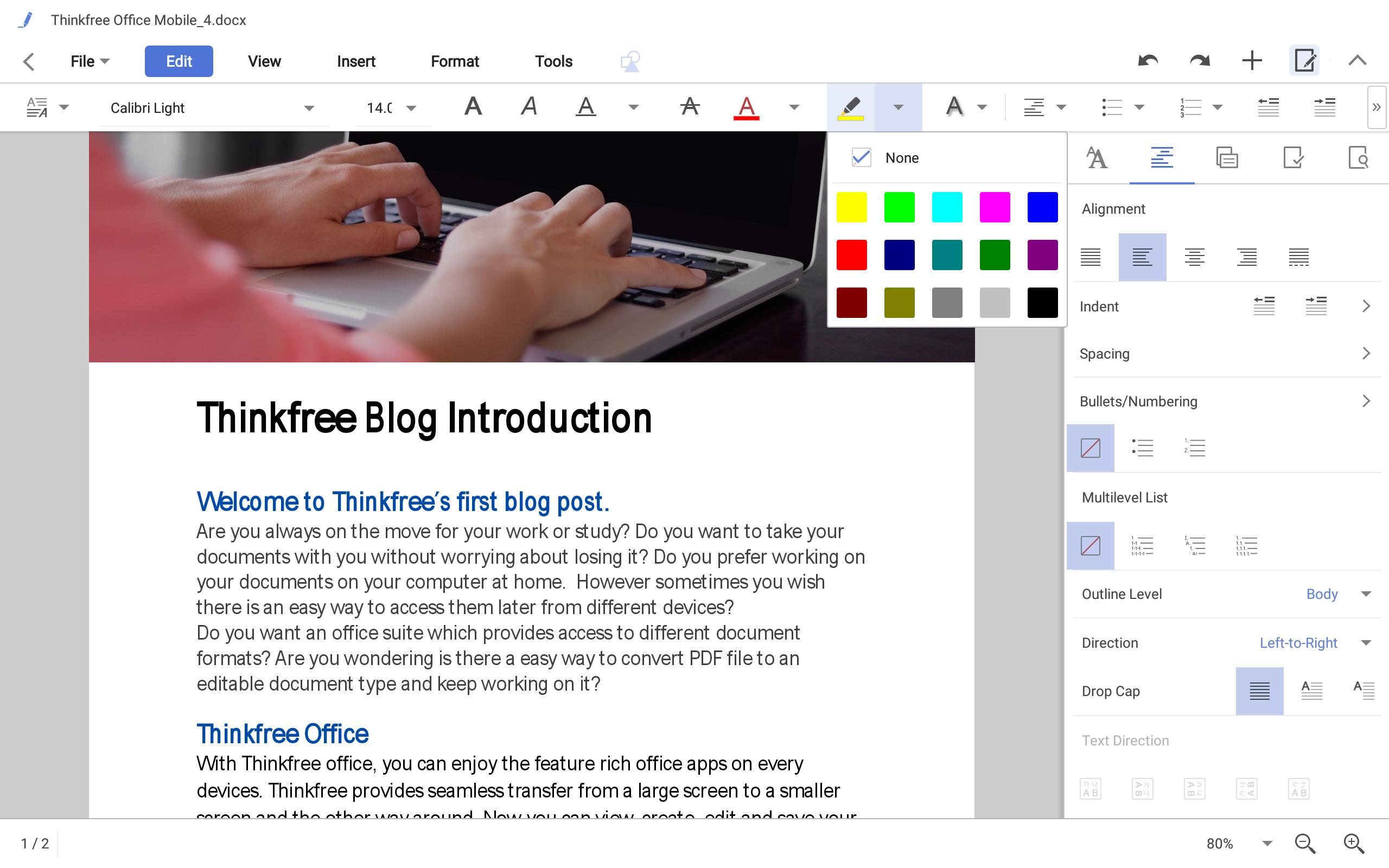Select the Edit tab
This screenshot has width=1389, height=868.
coord(179,61)
